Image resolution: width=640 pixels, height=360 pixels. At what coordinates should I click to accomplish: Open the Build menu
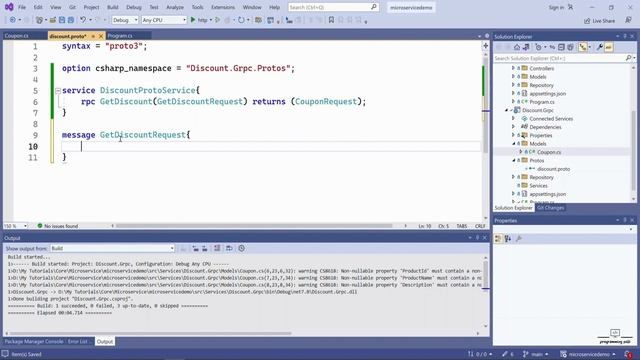pos(112,7)
